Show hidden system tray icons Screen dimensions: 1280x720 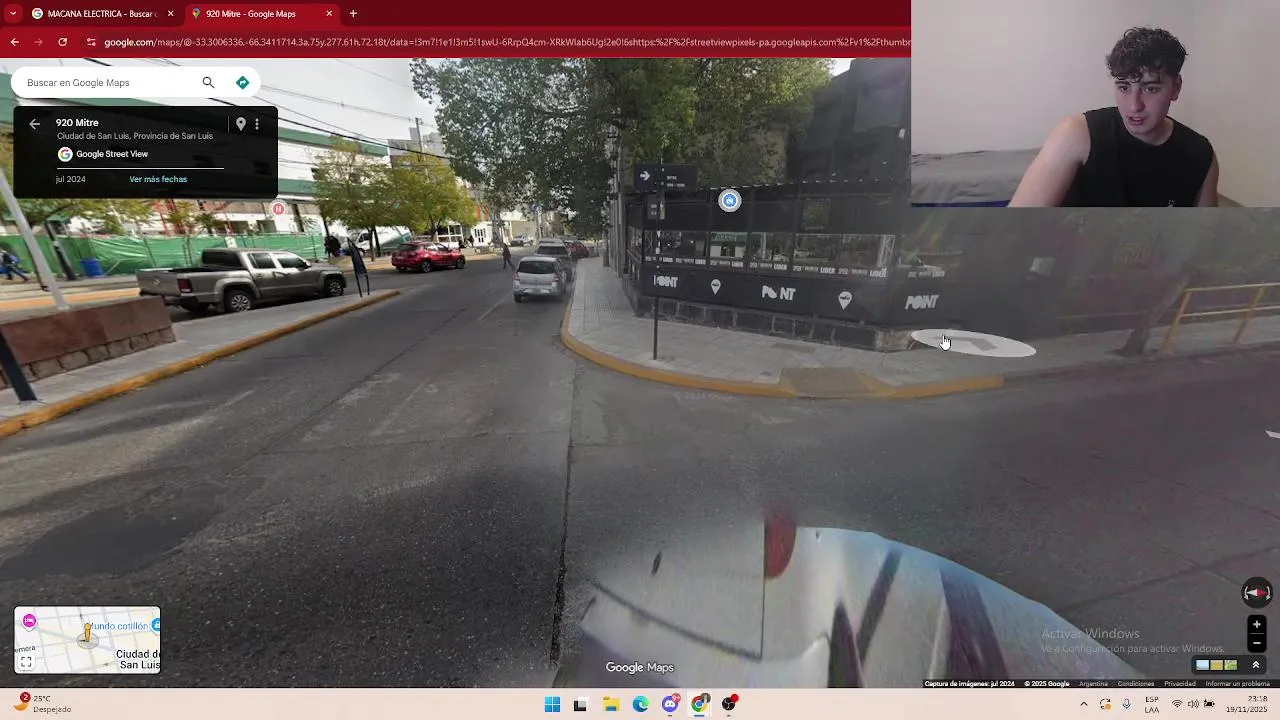[x=1084, y=704]
